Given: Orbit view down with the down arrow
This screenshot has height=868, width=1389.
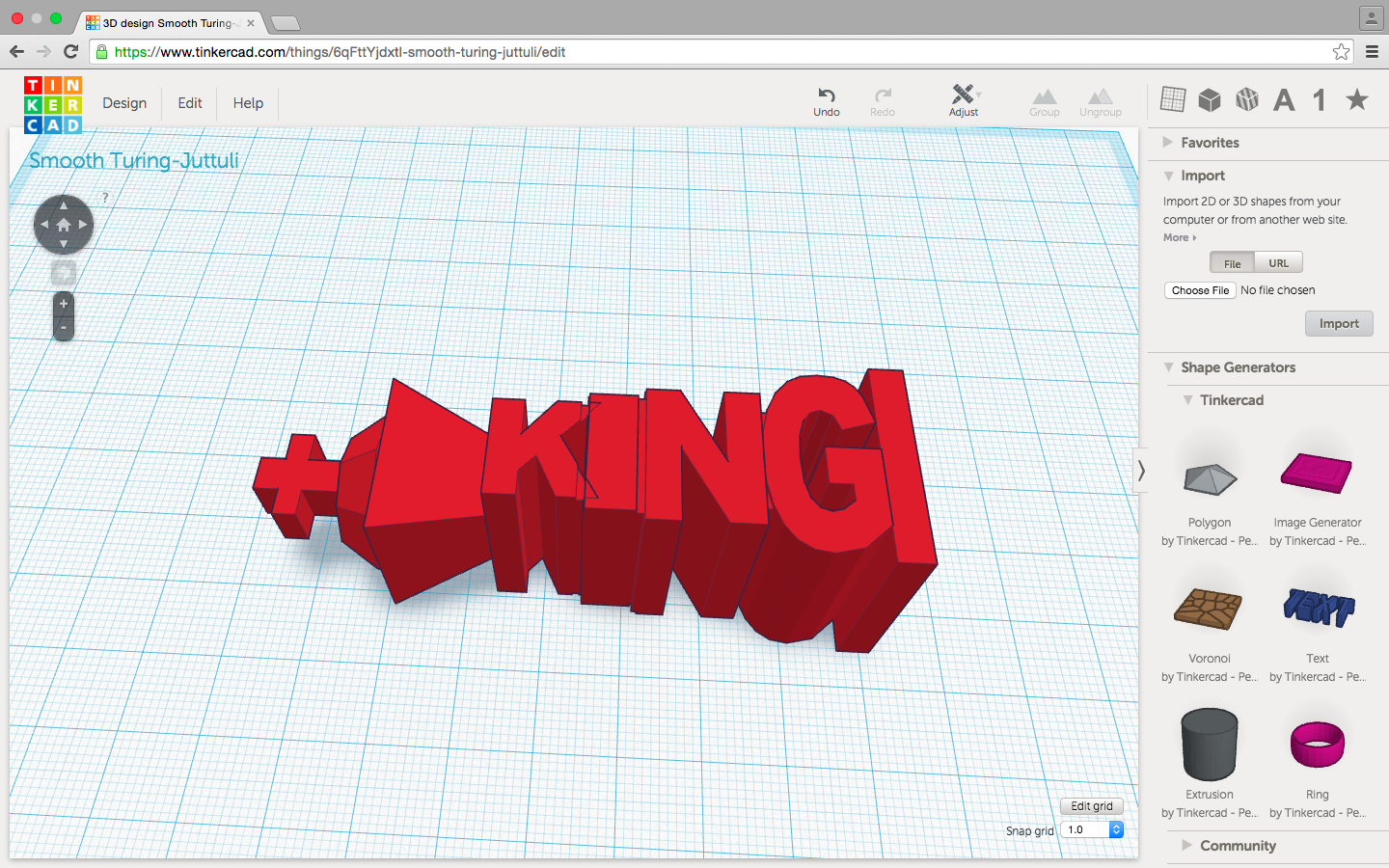Looking at the screenshot, I should click(64, 244).
